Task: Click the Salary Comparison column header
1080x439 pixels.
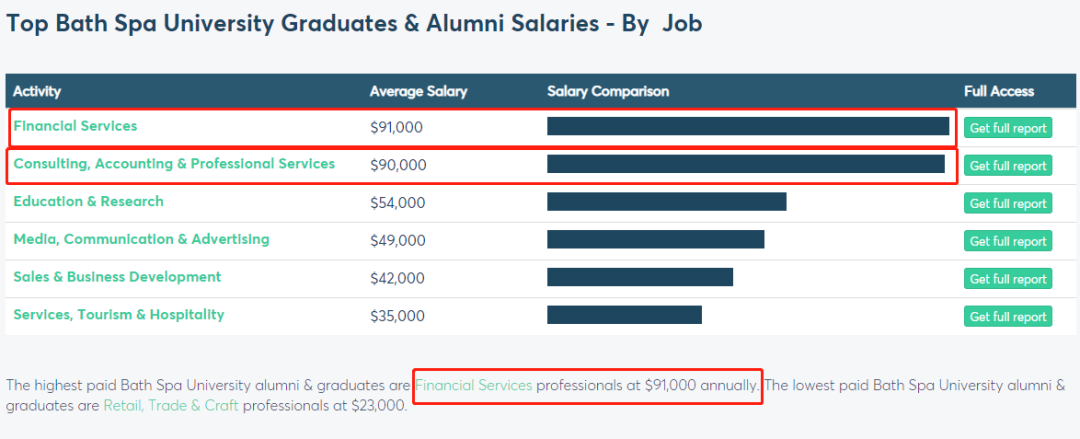Action: coord(608,91)
